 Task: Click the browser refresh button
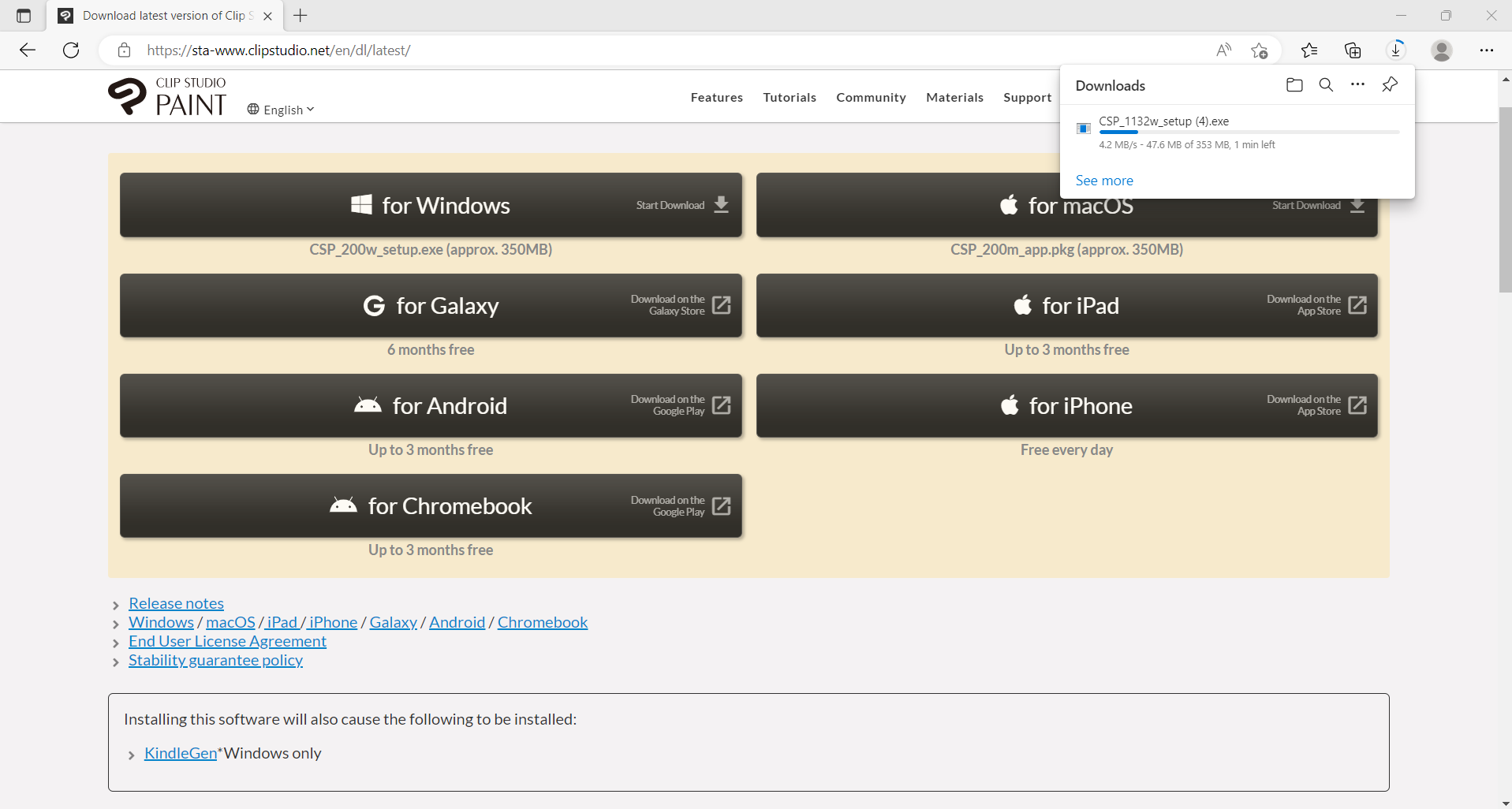point(71,50)
